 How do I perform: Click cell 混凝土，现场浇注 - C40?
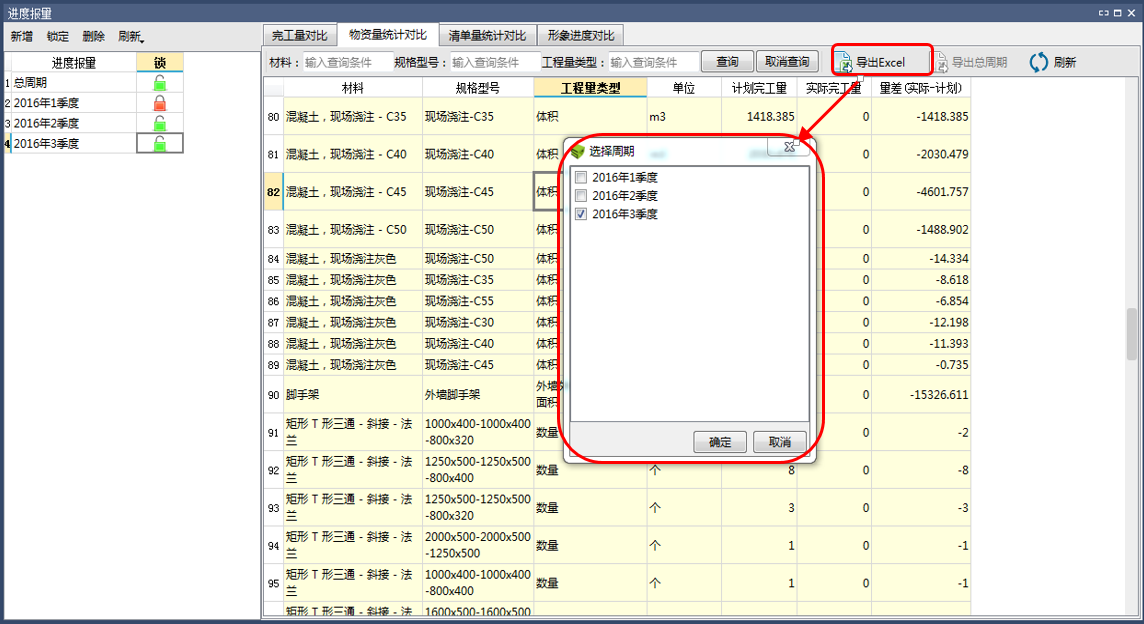pos(352,155)
